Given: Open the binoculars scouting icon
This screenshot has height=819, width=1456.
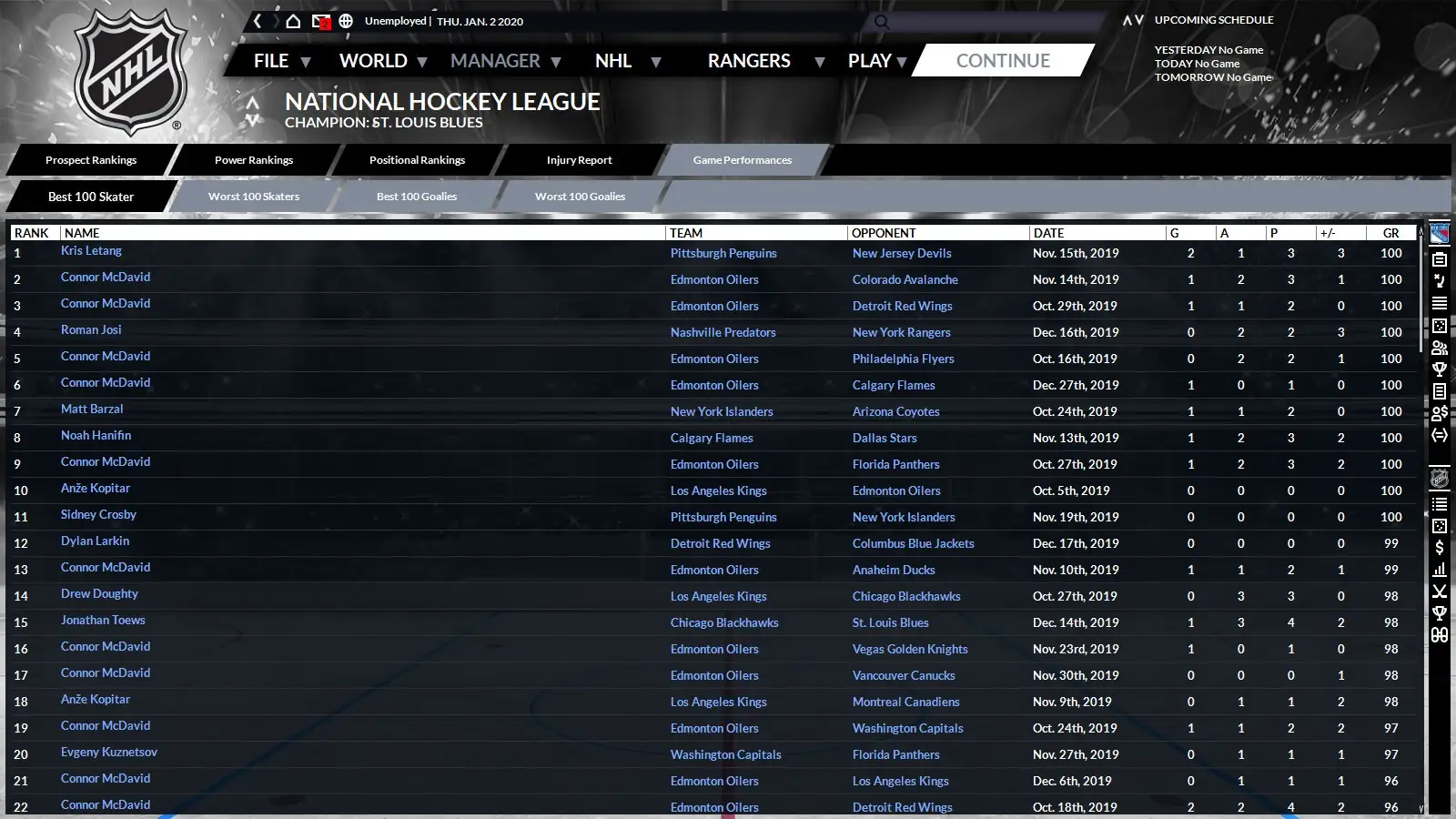Looking at the screenshot, I should (1440, 635).
